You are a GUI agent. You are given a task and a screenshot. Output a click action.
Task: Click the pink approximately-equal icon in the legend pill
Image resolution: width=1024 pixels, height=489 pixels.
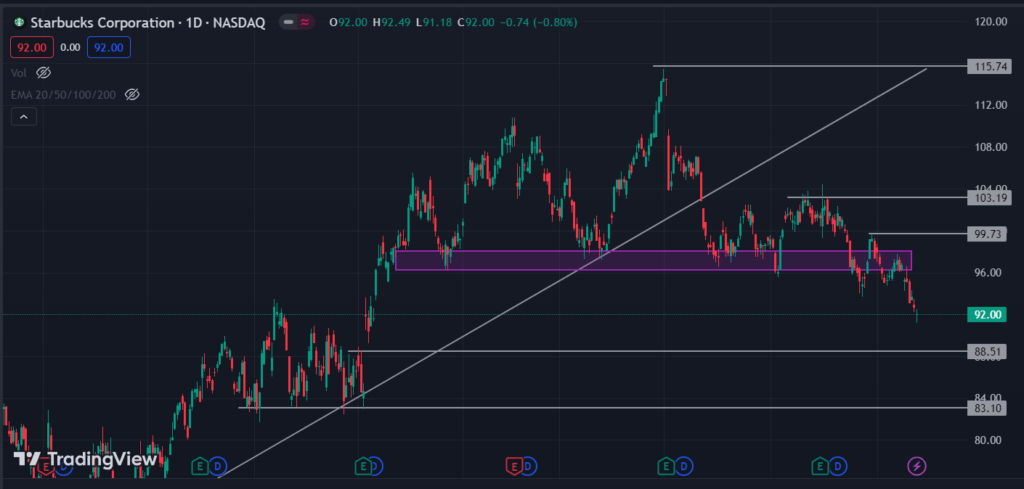pyautogui.click(x=304, y=22)
